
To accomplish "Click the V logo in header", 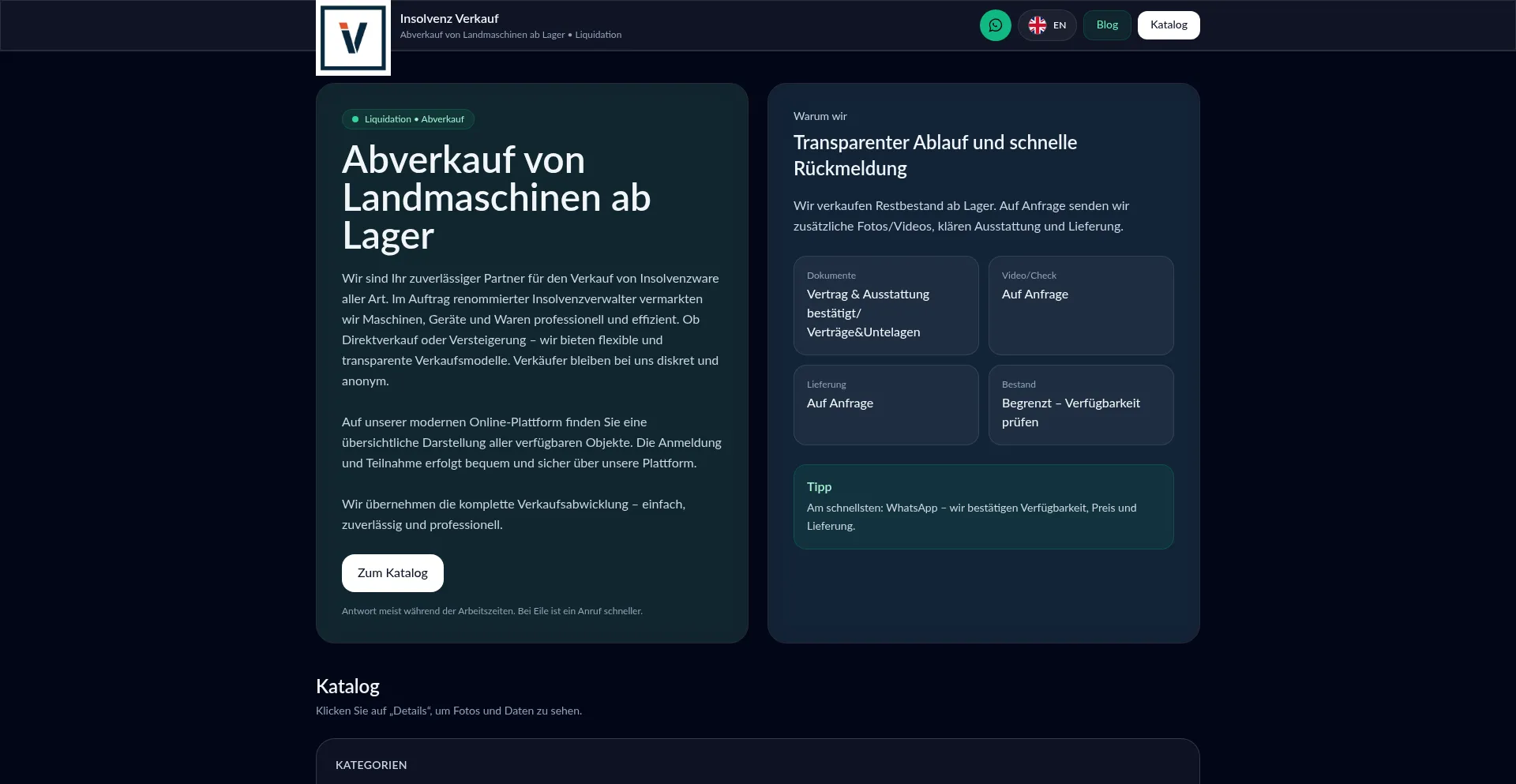I will point(353,38).
